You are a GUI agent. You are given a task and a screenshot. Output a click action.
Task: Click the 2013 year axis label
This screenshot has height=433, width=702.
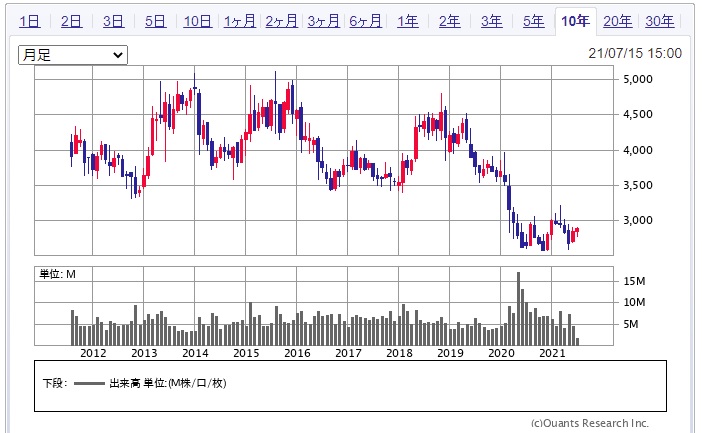coord(144,353)
